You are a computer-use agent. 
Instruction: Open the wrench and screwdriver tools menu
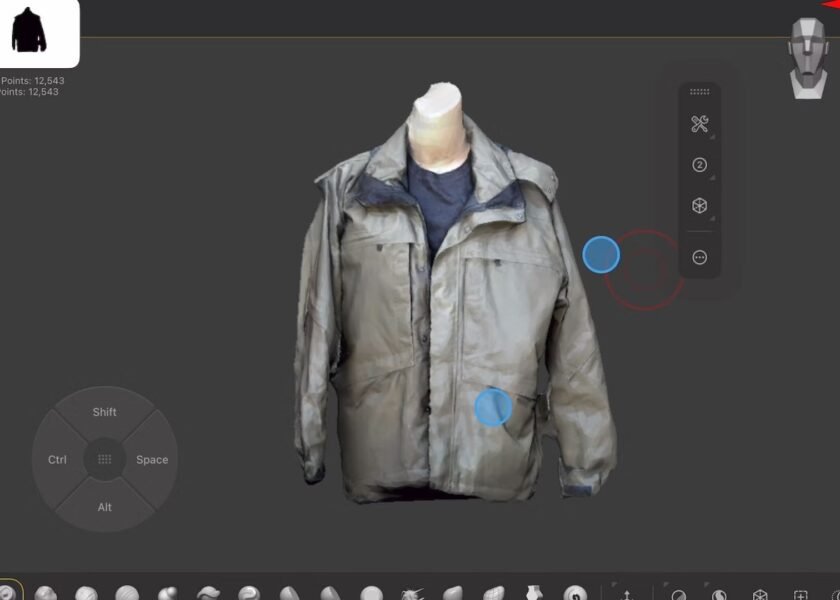point(700,125)
